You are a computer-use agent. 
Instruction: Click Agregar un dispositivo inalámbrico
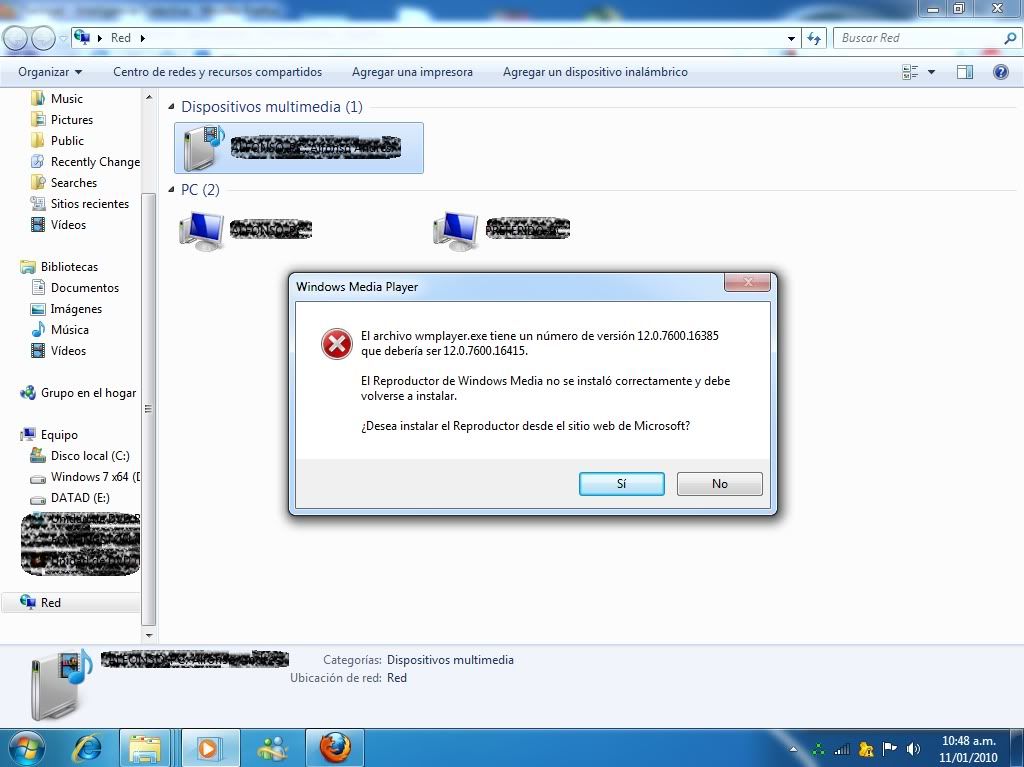[x=595, y=72]
